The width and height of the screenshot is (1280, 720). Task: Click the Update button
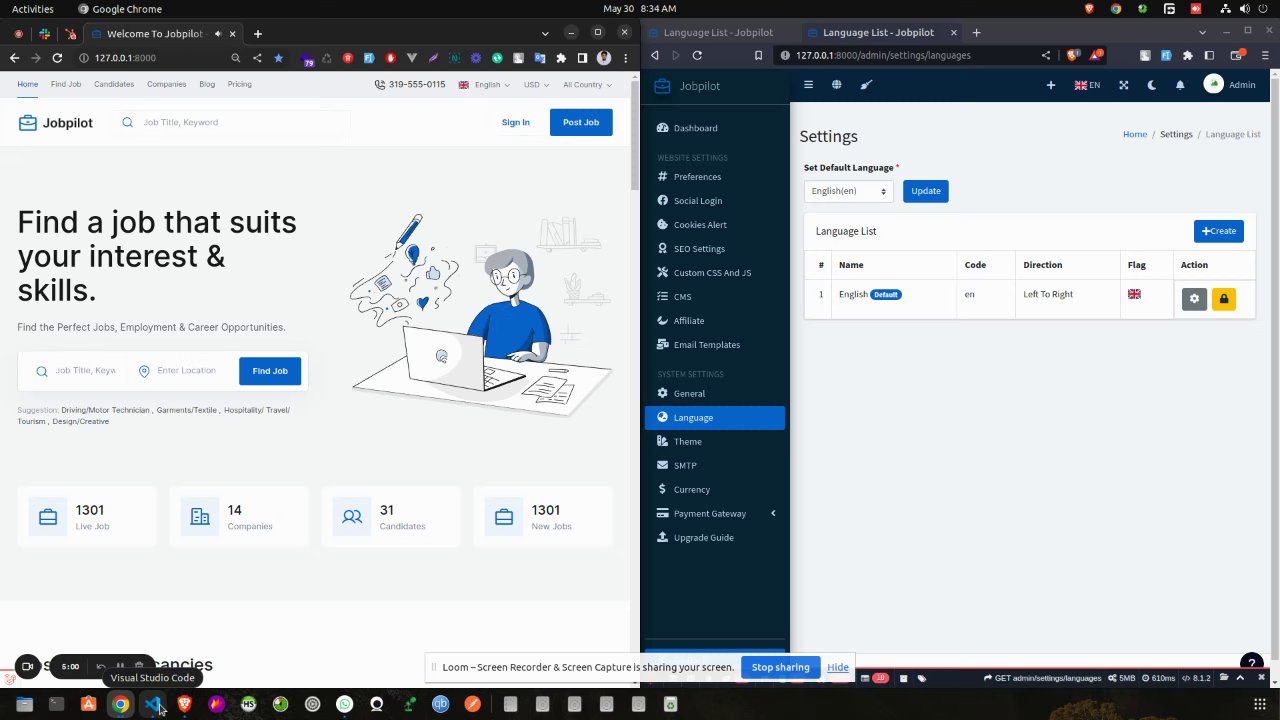[925, 191]
